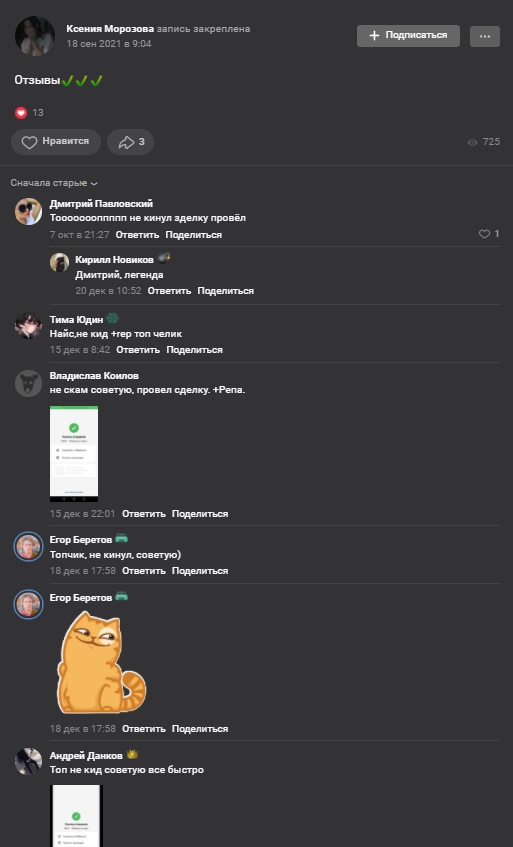Toggle the Нравится like button on the post
The height and width of the screenshot is (847, 513).
click(56, 142)
